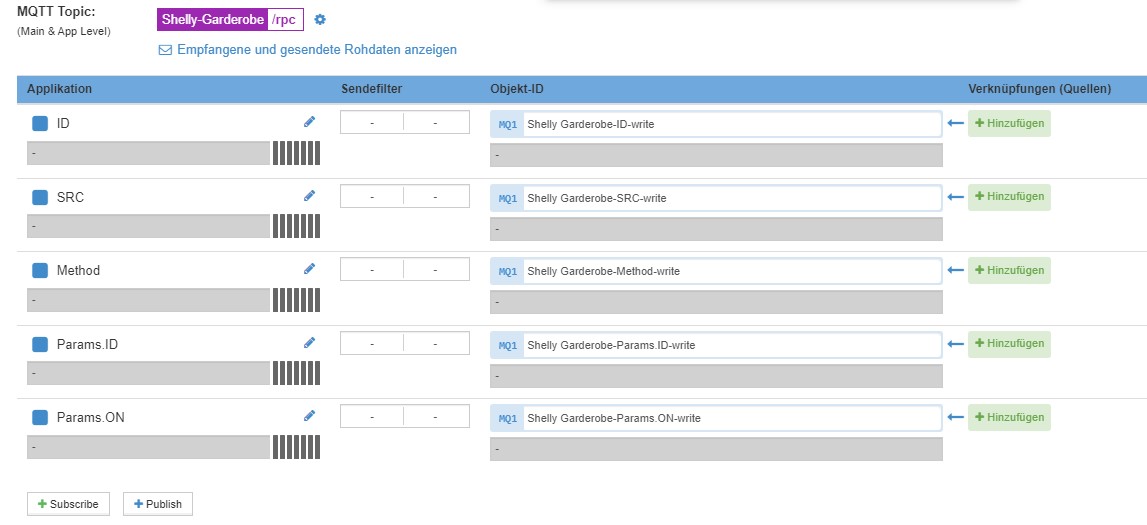1147x525 pixels.
Task: Toggle the blue square next to ID
Action: tap(40, 124)
